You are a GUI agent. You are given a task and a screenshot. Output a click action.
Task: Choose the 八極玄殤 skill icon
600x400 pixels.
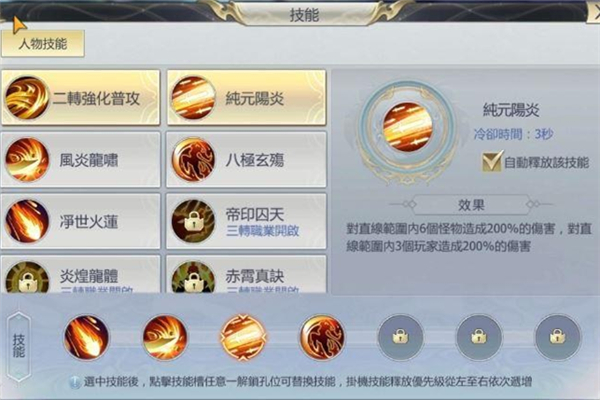(x=193, y=159)
